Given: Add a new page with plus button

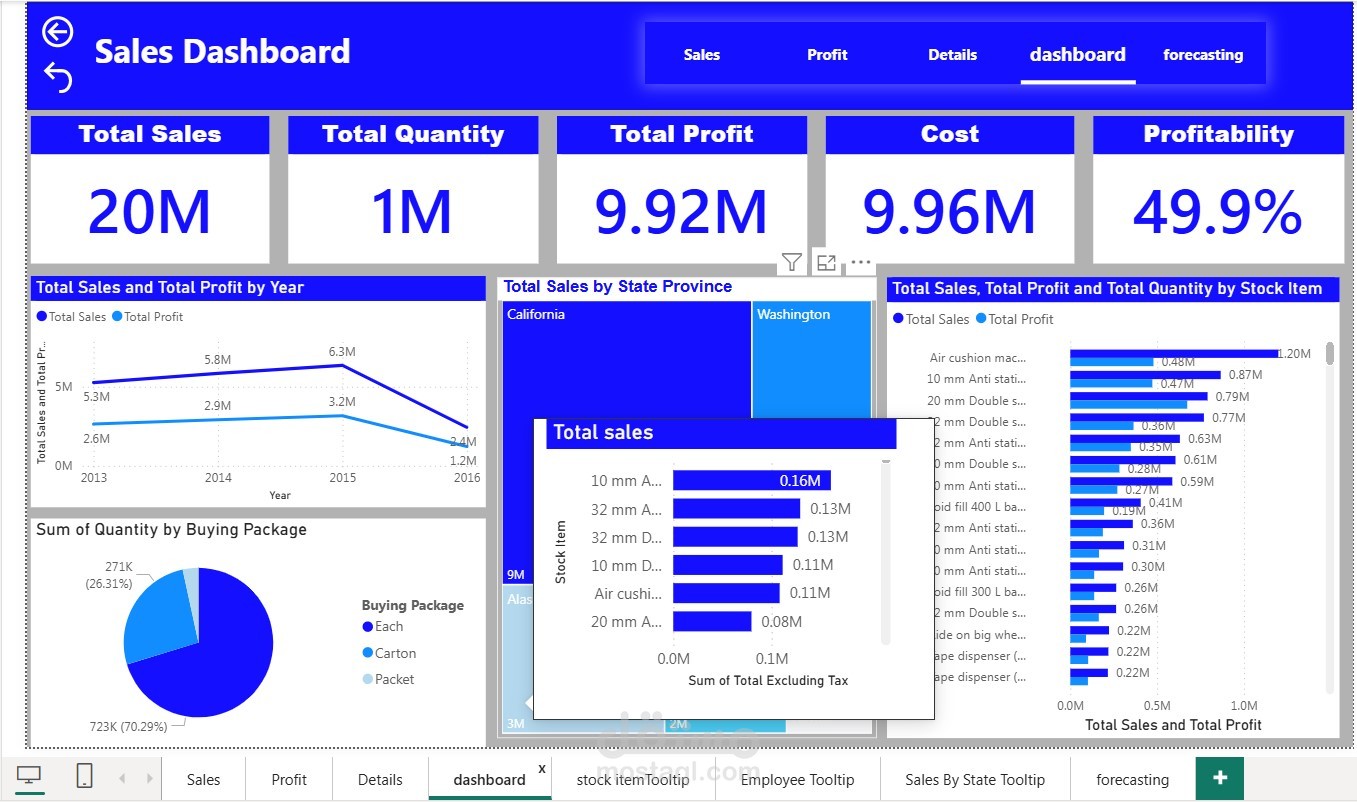Looking at the screenshot, I should (x=1220, y=778).
